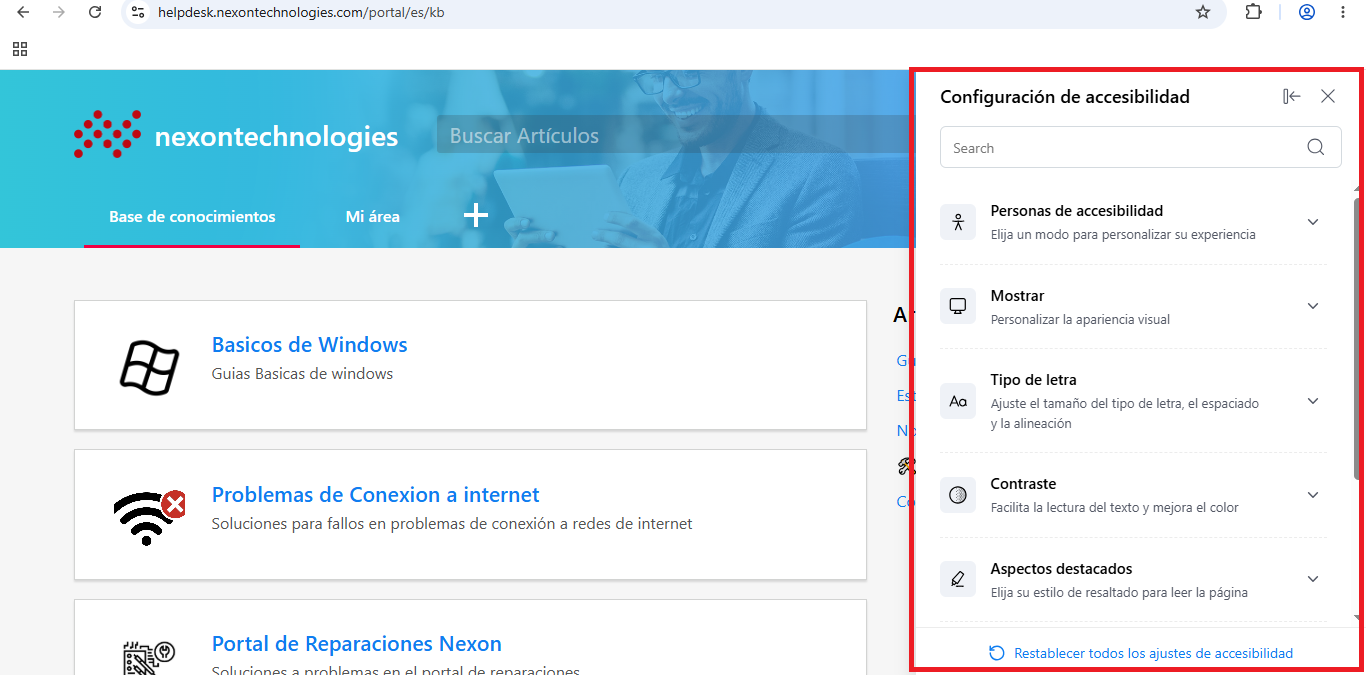Screen dimensions: 1366x675
Task: Click the Personas de accesibilidad person icon
Action: click(958, 222)
